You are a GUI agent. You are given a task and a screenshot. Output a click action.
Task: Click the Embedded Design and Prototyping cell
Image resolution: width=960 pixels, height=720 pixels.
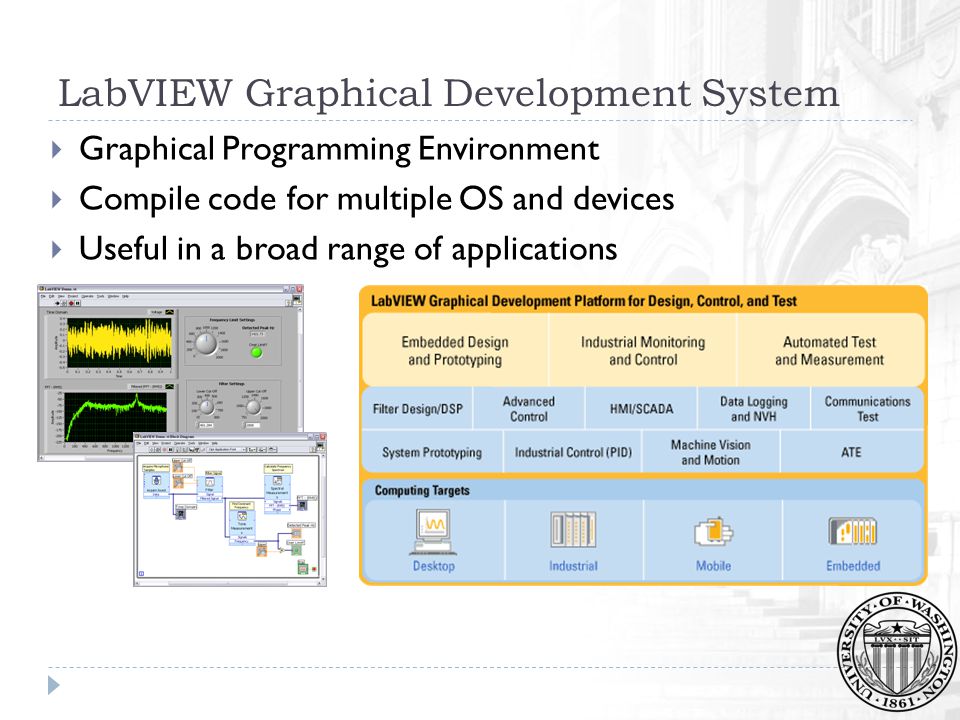(x=455, y=350)
